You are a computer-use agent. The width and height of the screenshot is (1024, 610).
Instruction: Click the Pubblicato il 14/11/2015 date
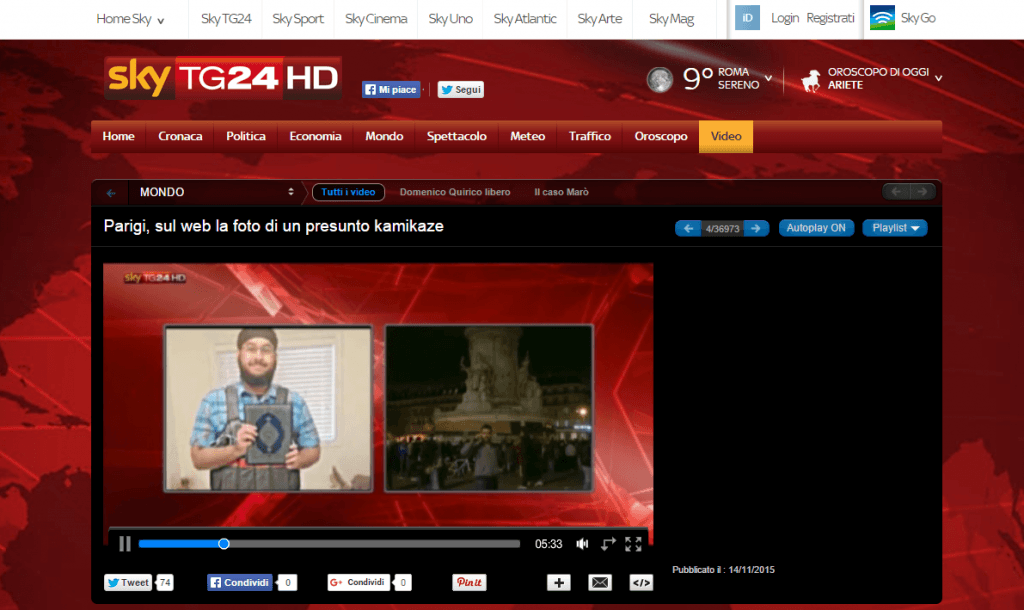(724, 570)
